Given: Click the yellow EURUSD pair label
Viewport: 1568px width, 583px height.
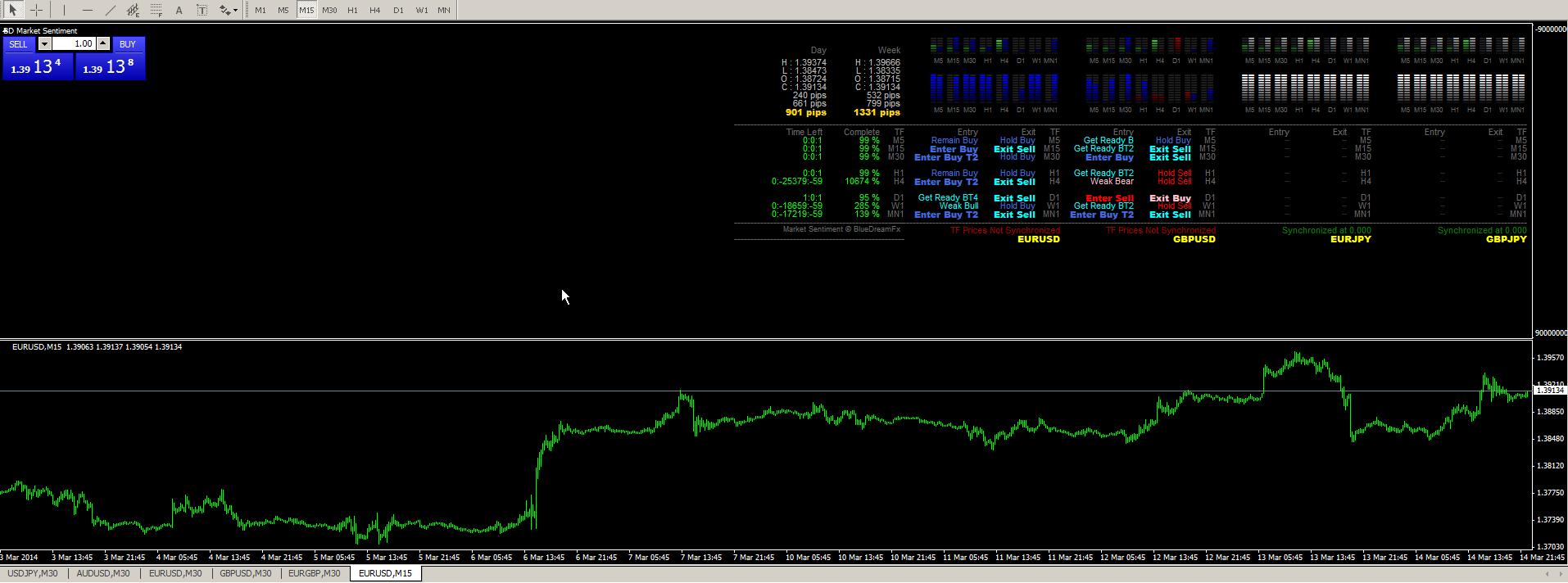Looking at the screenshot, I should point(1039,239).
